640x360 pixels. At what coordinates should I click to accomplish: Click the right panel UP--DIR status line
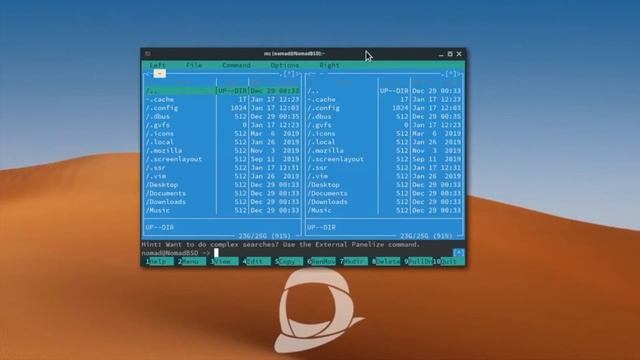(x=321, y=227)
